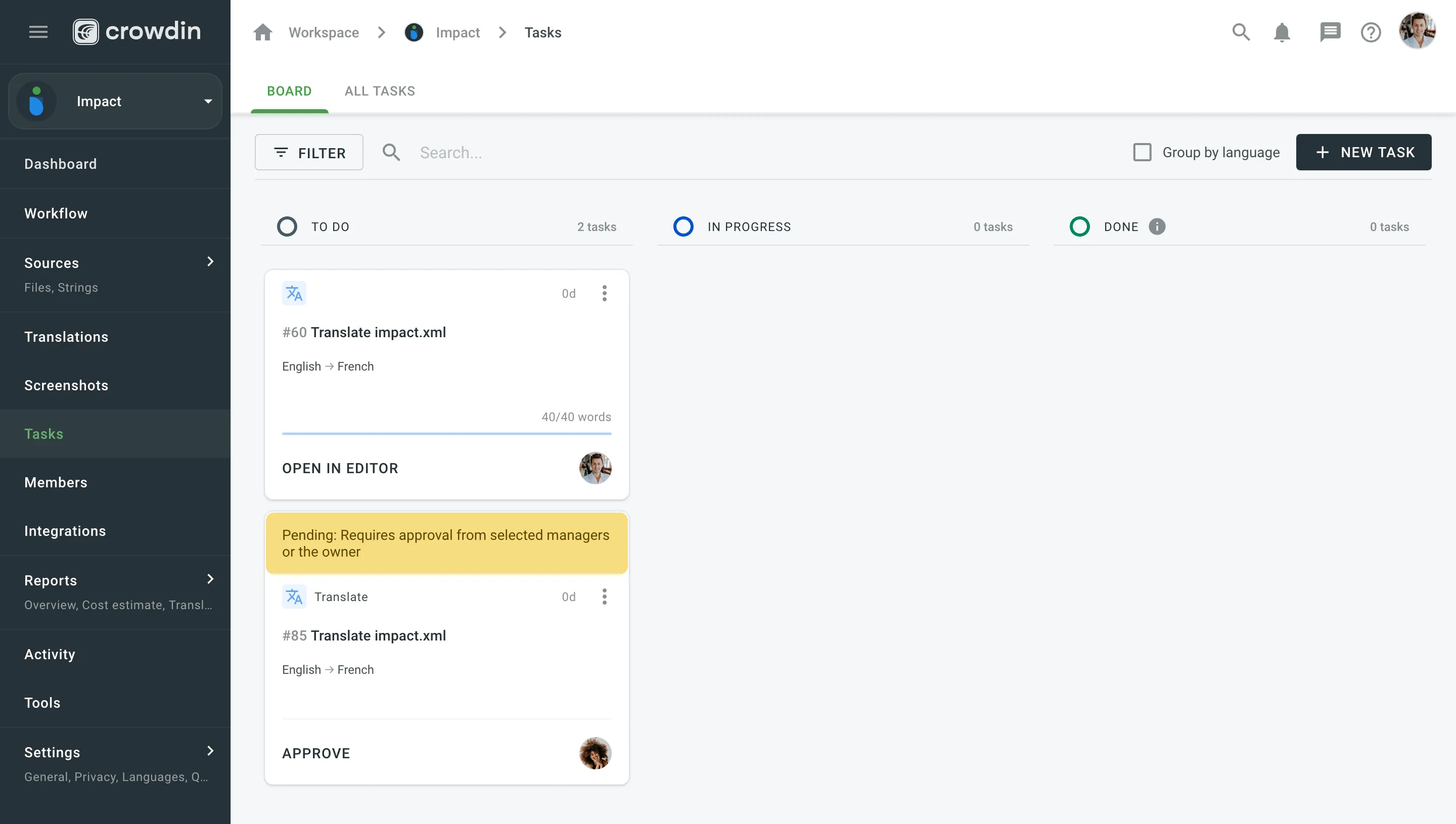The height and width of the screenshot is (824, 1456).
Task: Click the three-dot menu on task #85
Action: (x=604, y=596)
